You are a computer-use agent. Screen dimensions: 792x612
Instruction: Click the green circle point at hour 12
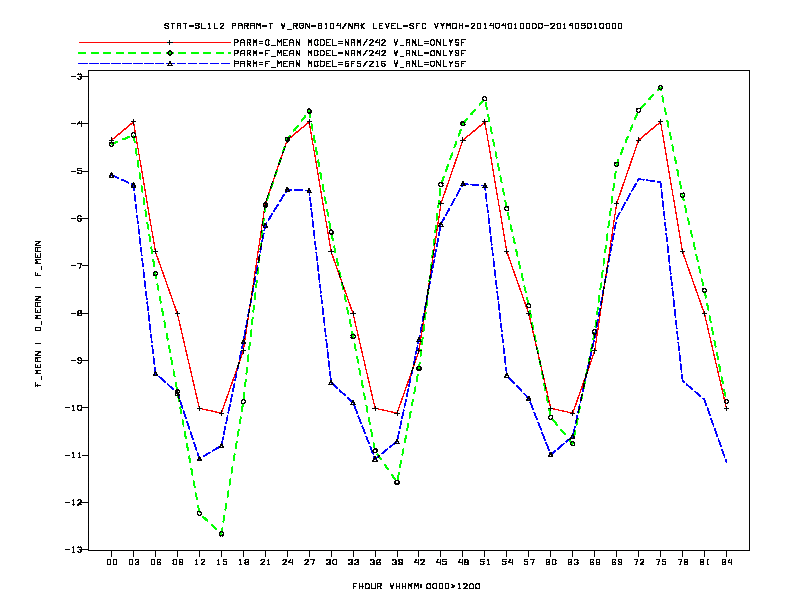200,513
